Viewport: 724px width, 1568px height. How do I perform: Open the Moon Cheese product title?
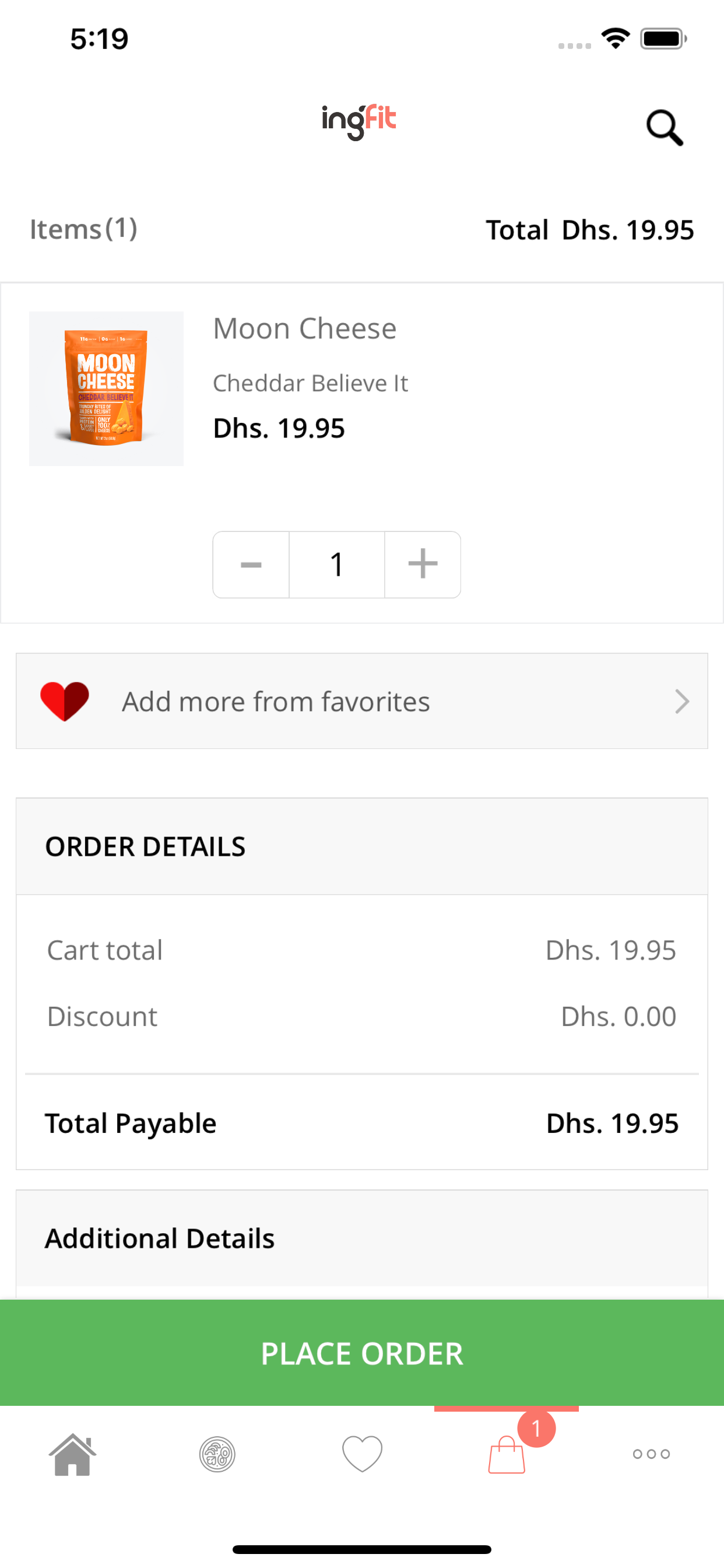[x=304, y=328]
